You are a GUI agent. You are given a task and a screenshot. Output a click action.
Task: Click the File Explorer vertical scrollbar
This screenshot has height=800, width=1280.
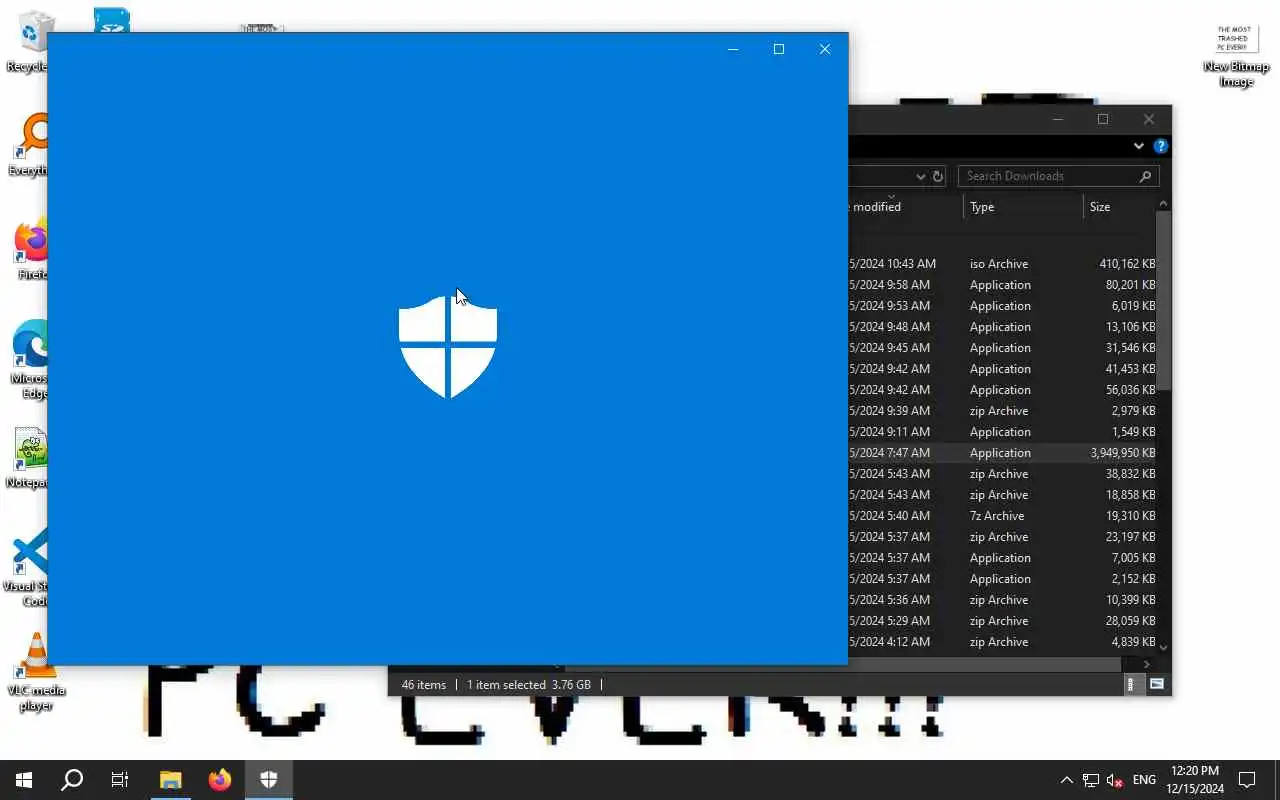tap(1163, 300)
